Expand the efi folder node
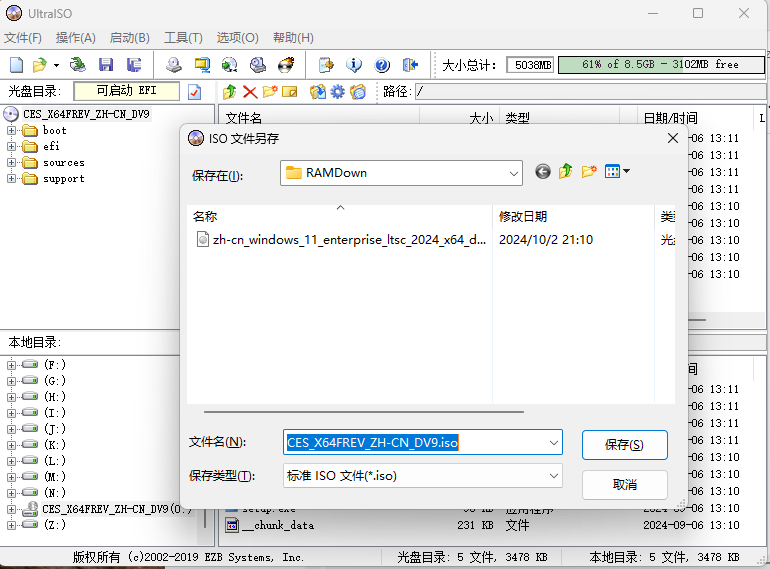This screenshot has height=569, width=770. click(x=11, y=146)
